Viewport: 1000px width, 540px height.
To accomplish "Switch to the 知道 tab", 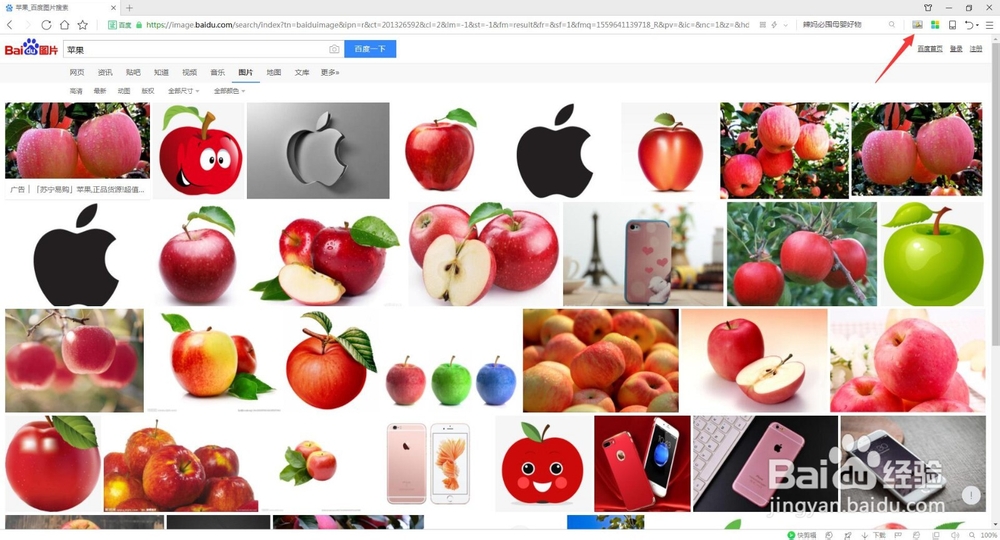I will pos(161,73).
